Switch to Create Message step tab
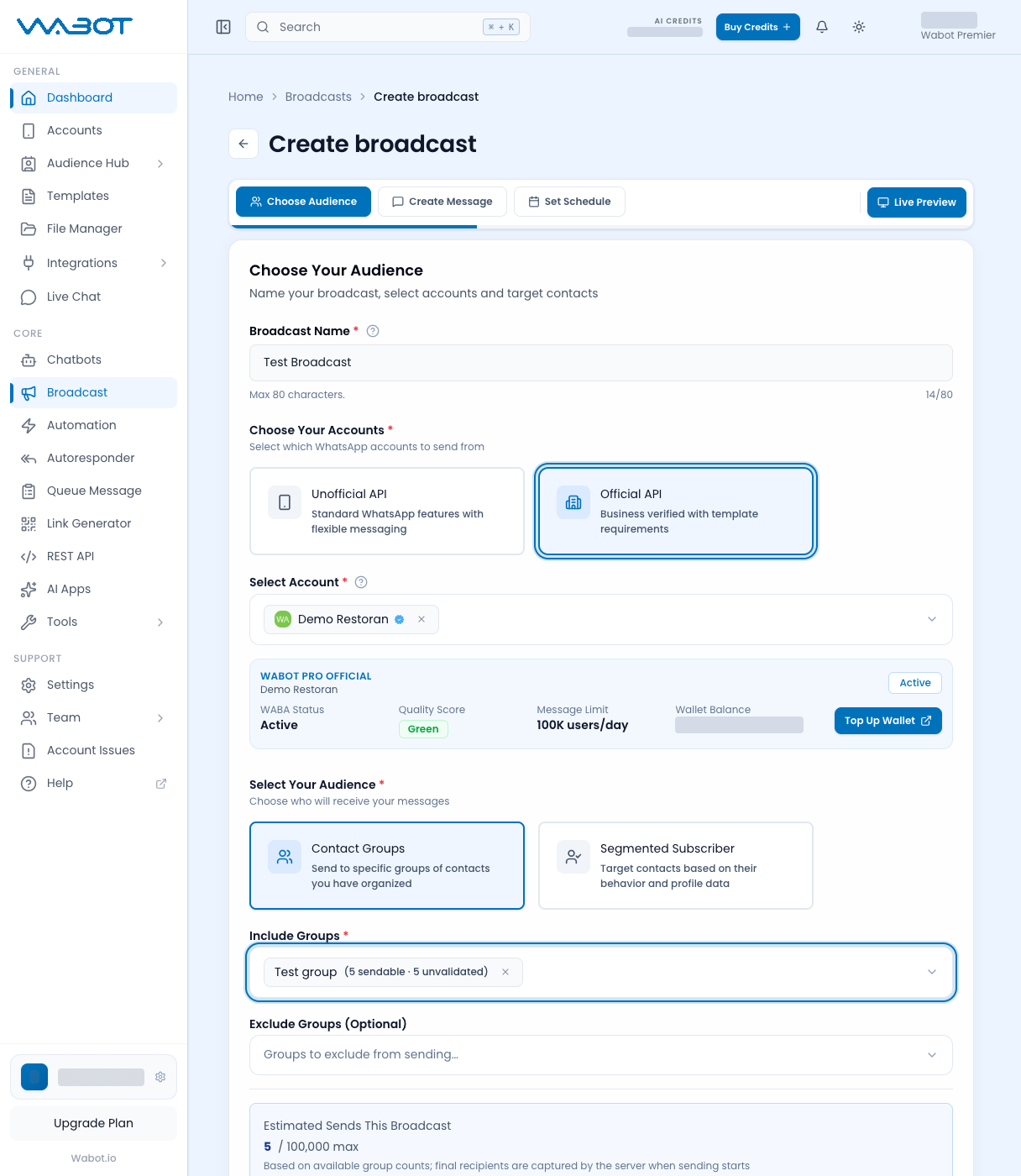The image size is (1021, 1176). [442, 202]
